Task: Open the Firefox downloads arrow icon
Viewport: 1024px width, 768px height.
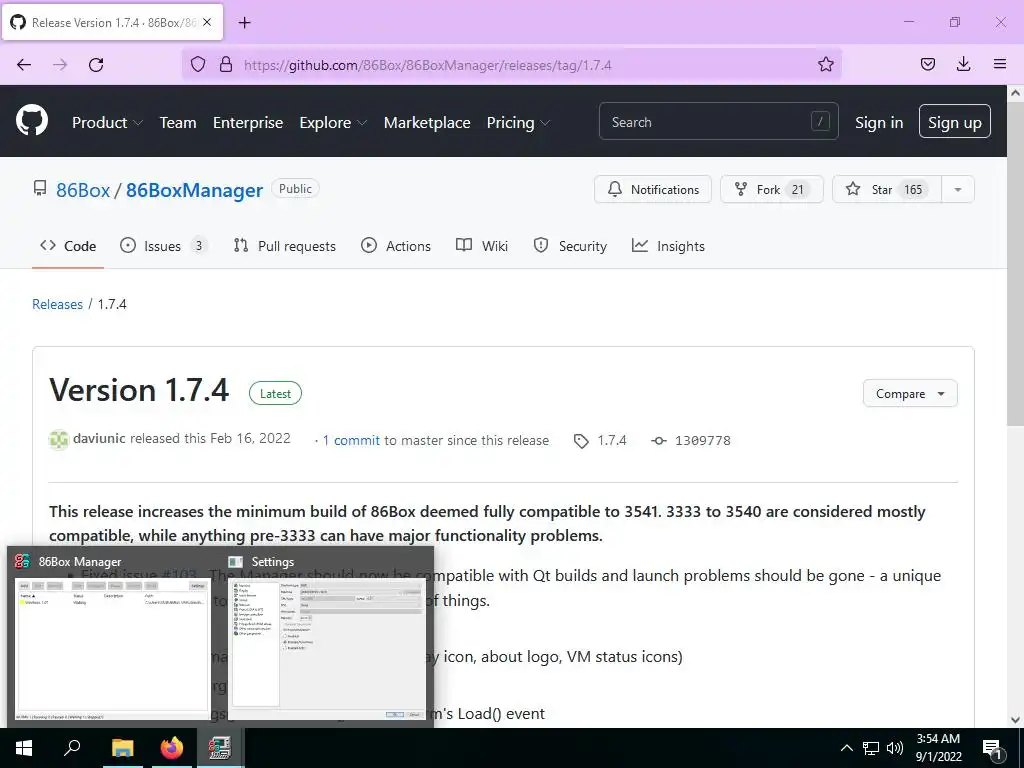Action: (963, 64)
